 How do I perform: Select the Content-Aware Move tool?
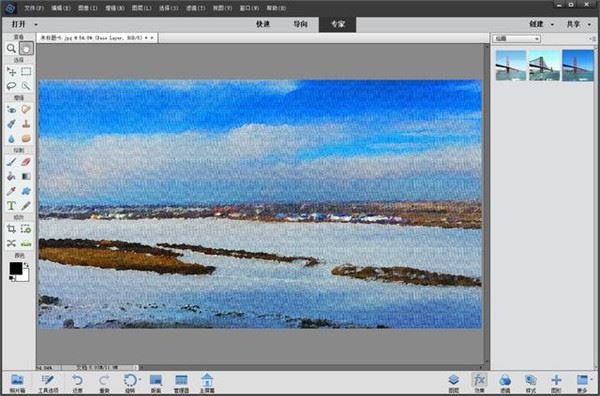11,243
